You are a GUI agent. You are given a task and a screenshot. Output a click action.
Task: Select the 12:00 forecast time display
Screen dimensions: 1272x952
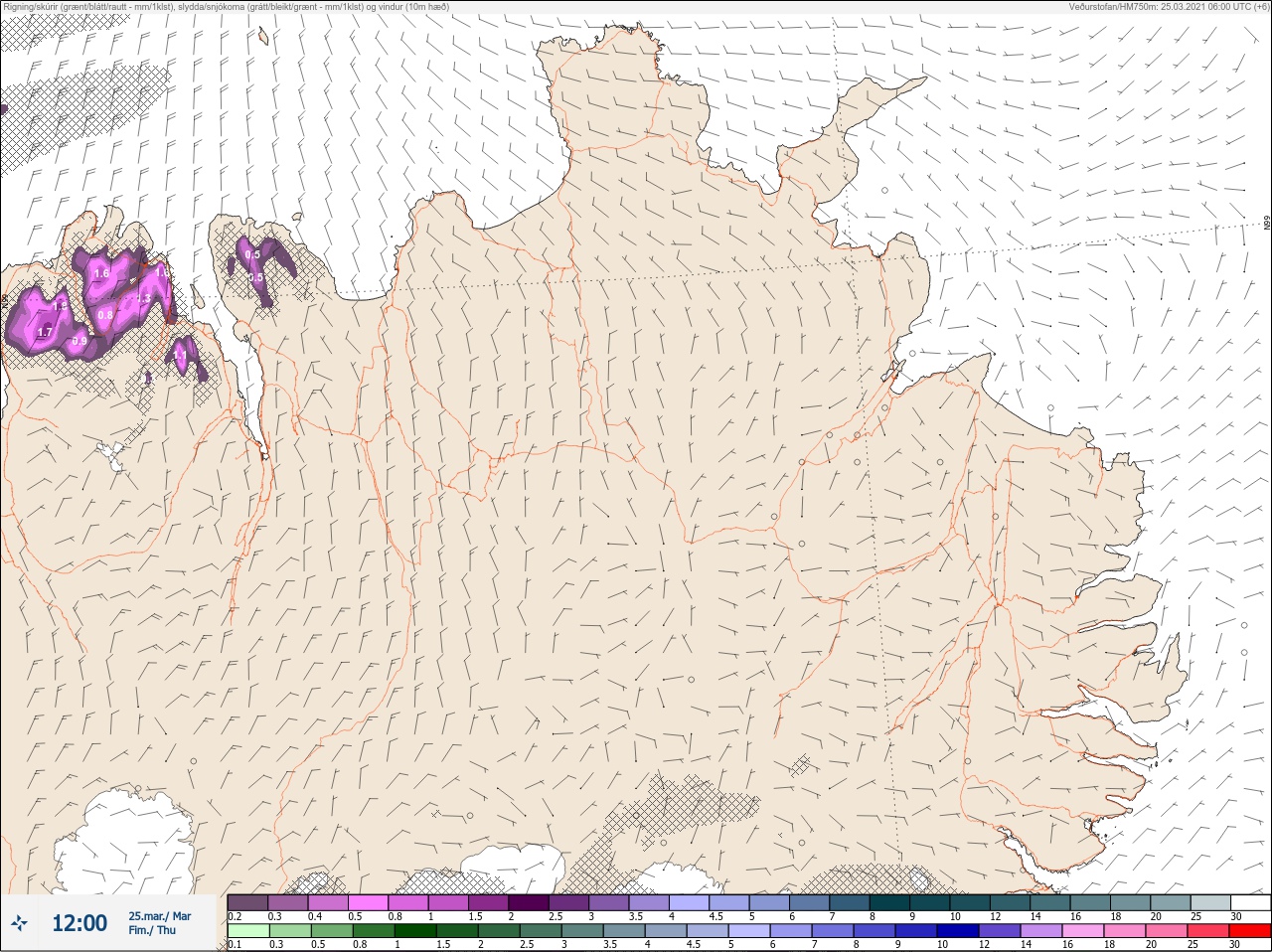79,923
